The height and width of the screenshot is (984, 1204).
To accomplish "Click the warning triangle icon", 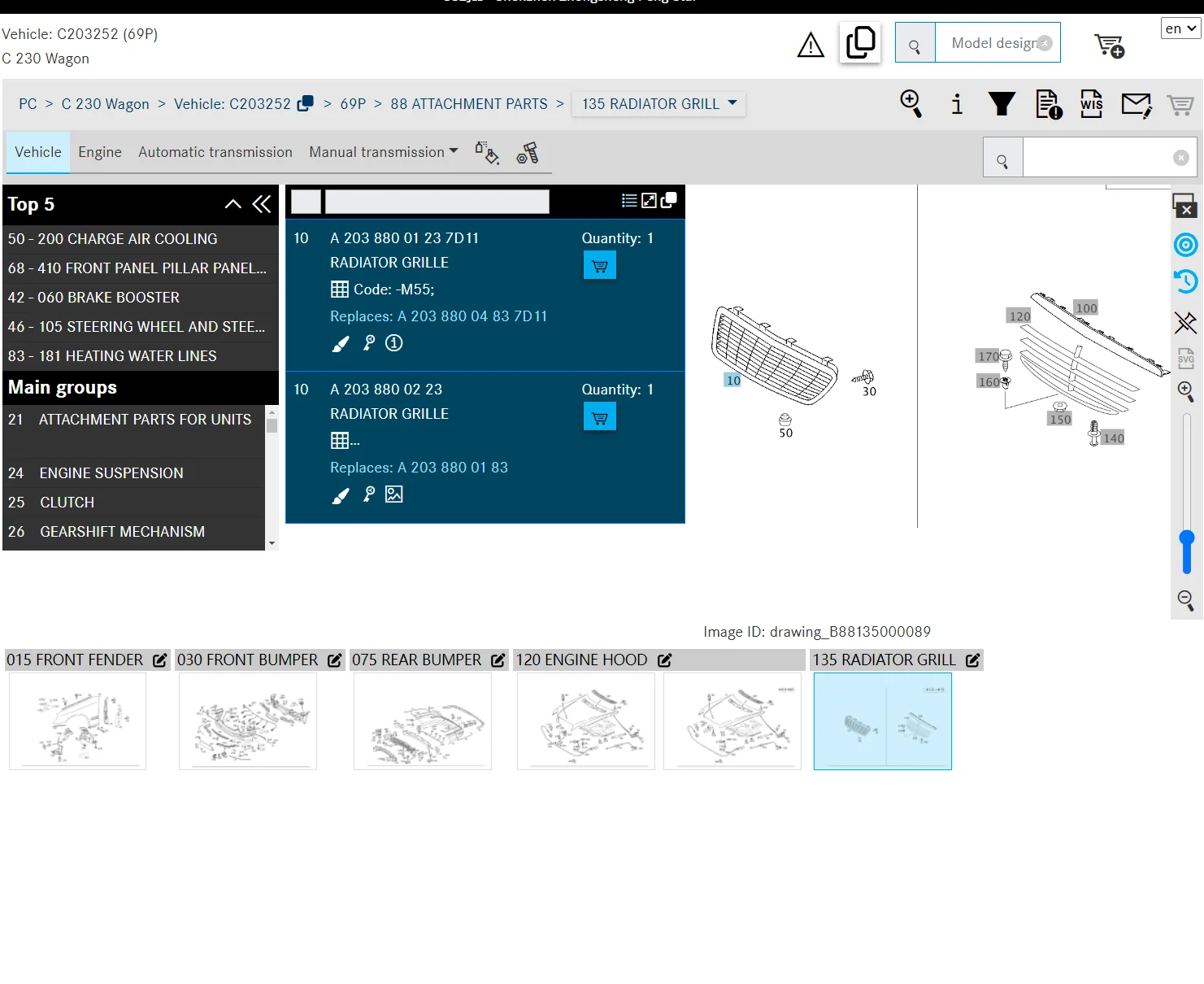I will tap(810, 45).
